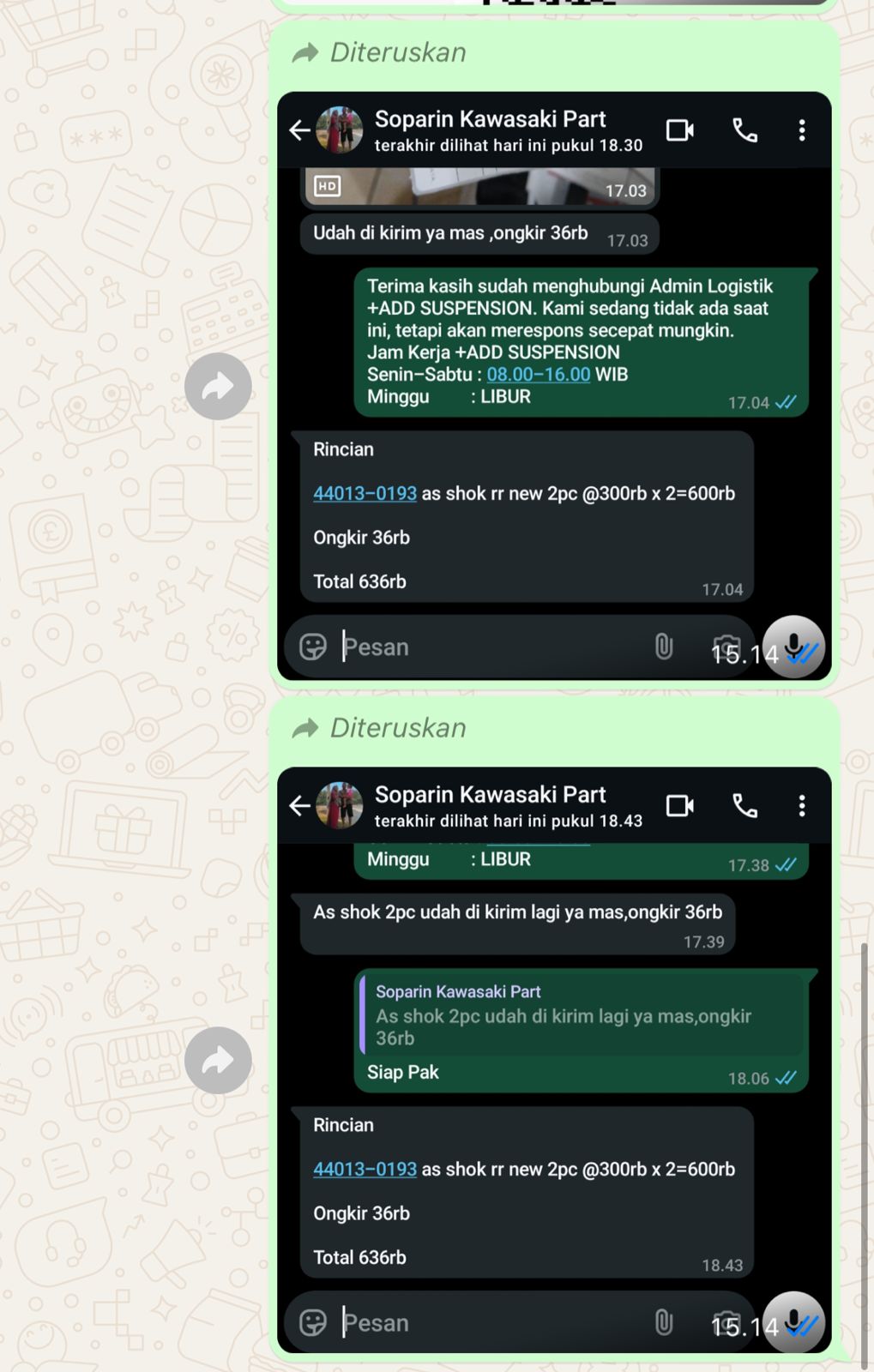Click 44013-0193 link in lower Rincian
Image resolution: width=874 pixels, height=1372 pixels.
click(365, 1170)
